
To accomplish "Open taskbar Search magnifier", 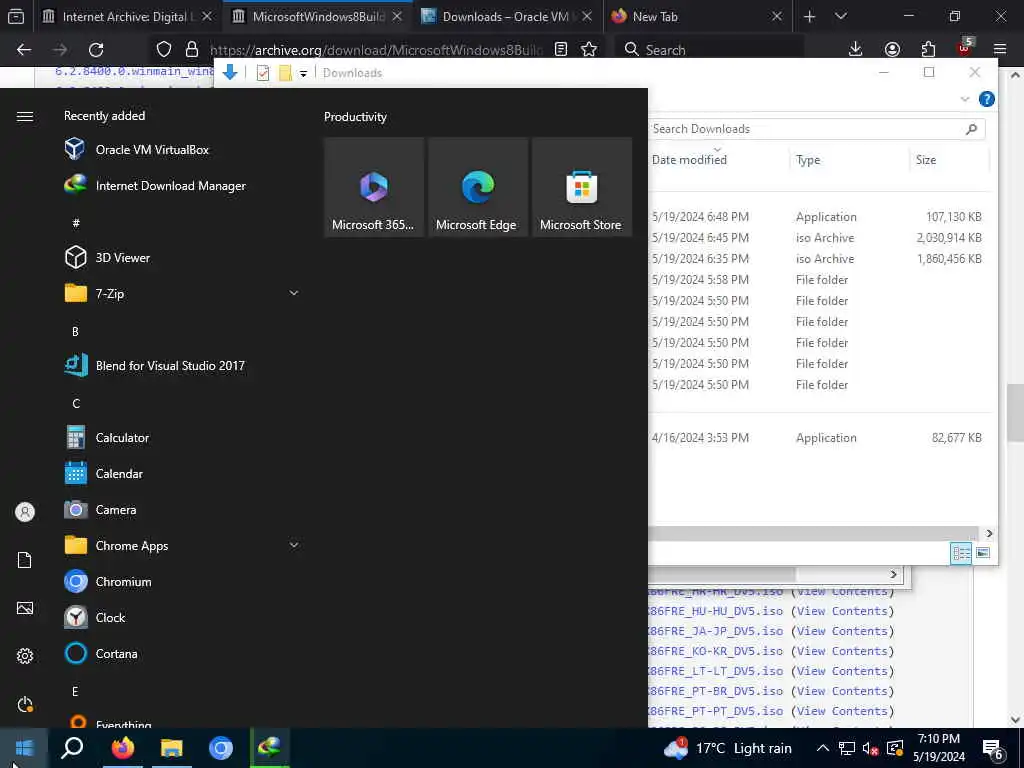I will pos(72,747).
